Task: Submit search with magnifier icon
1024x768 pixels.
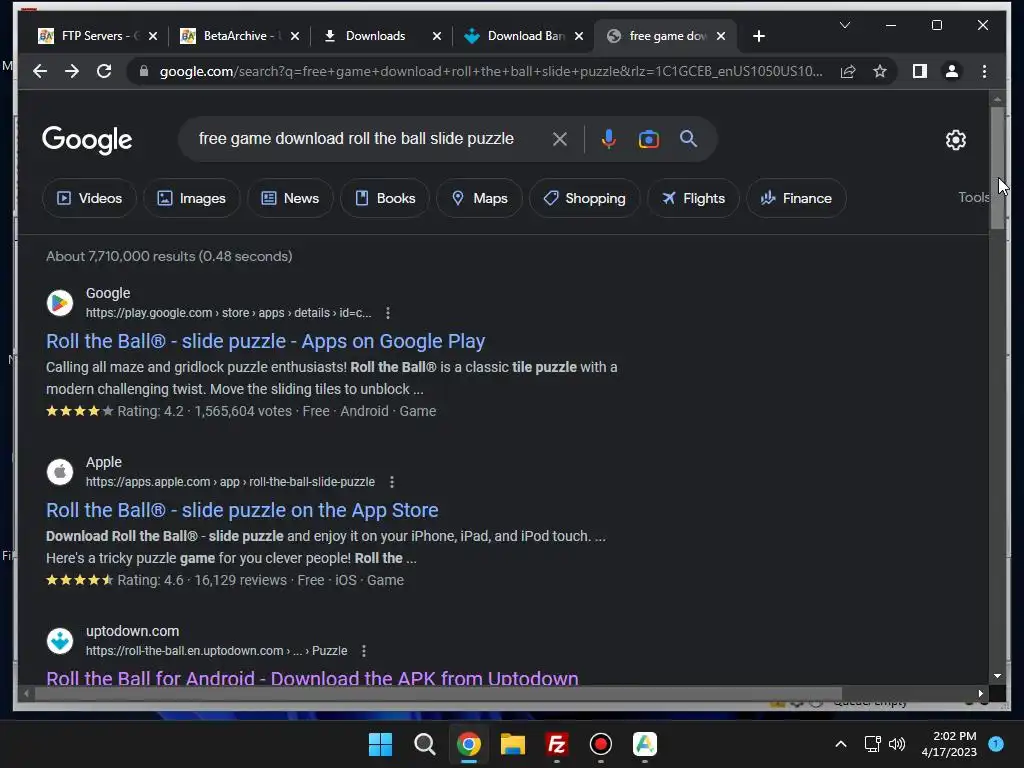Action: (x=688, y=138)
